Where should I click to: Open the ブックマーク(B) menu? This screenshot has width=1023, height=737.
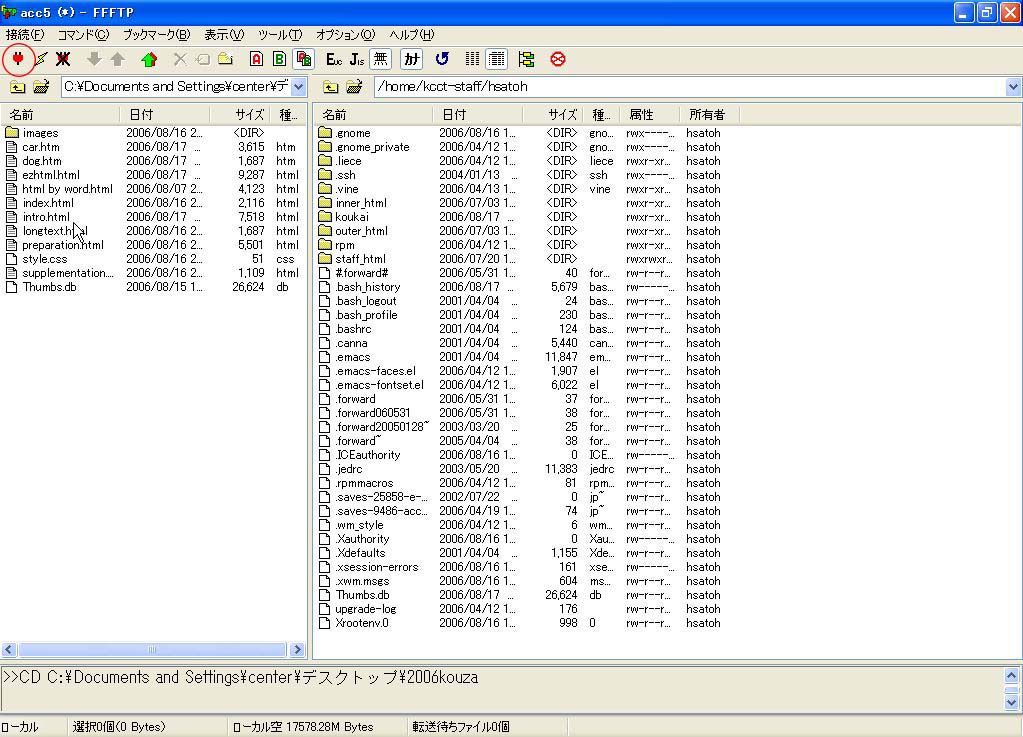point(157,35)
